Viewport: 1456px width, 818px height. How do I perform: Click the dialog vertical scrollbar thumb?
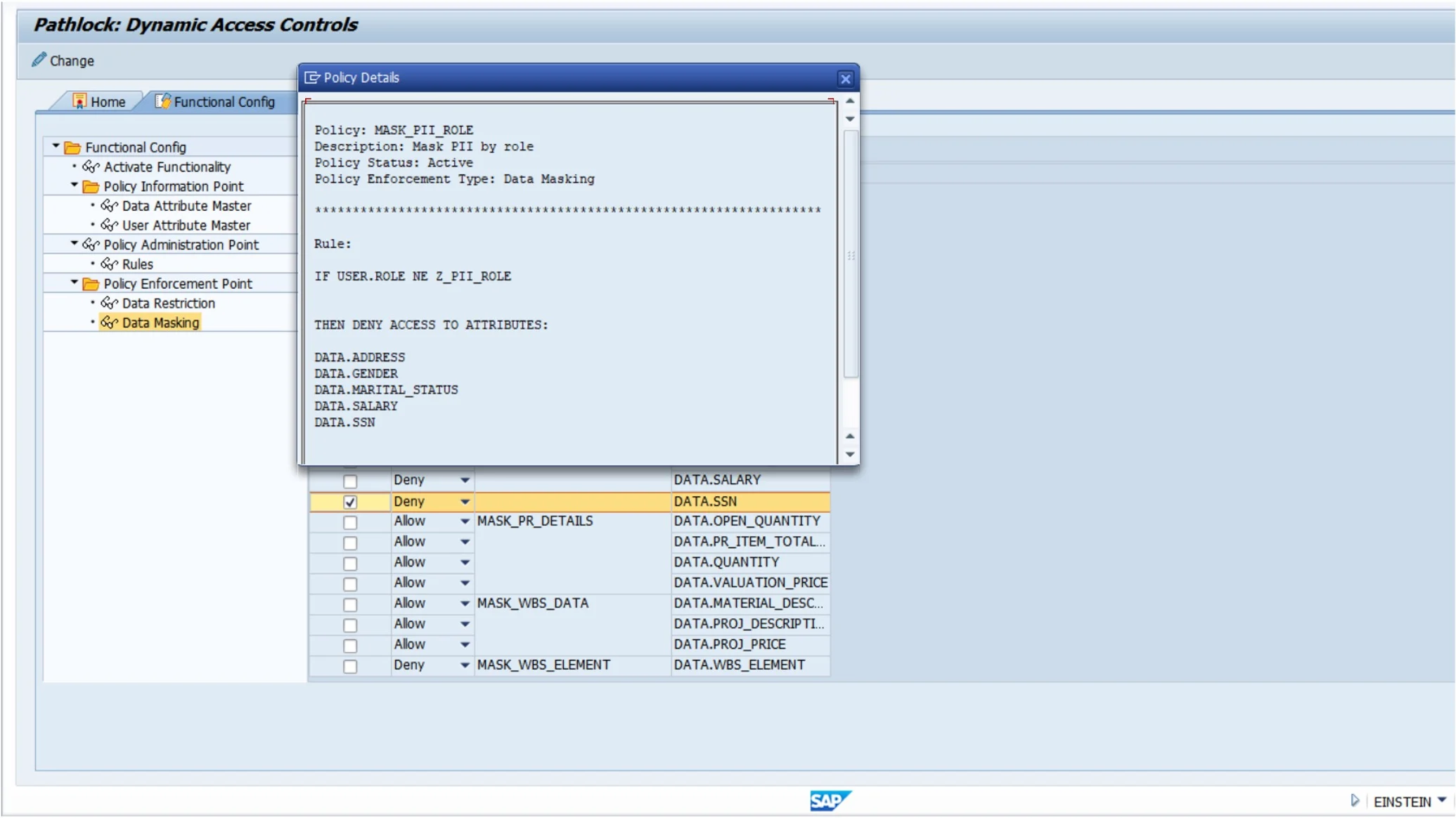[x=851, y=254]
